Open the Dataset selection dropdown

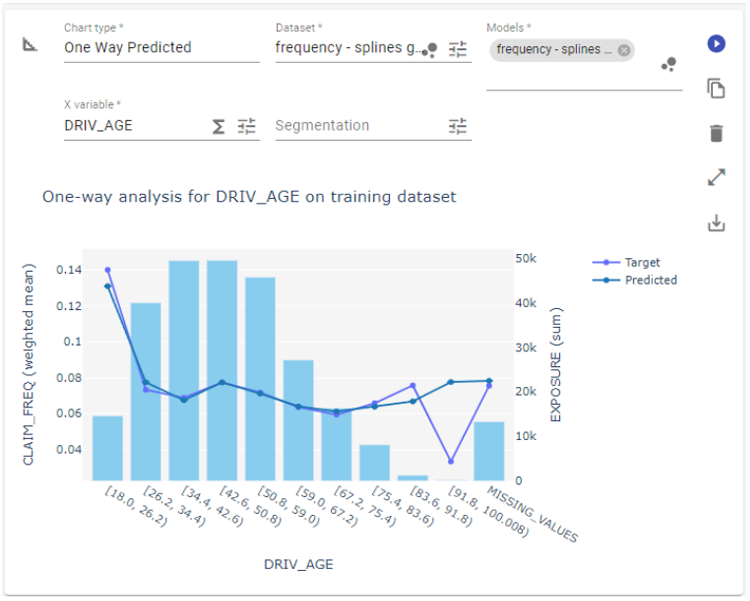pos(347,47)
